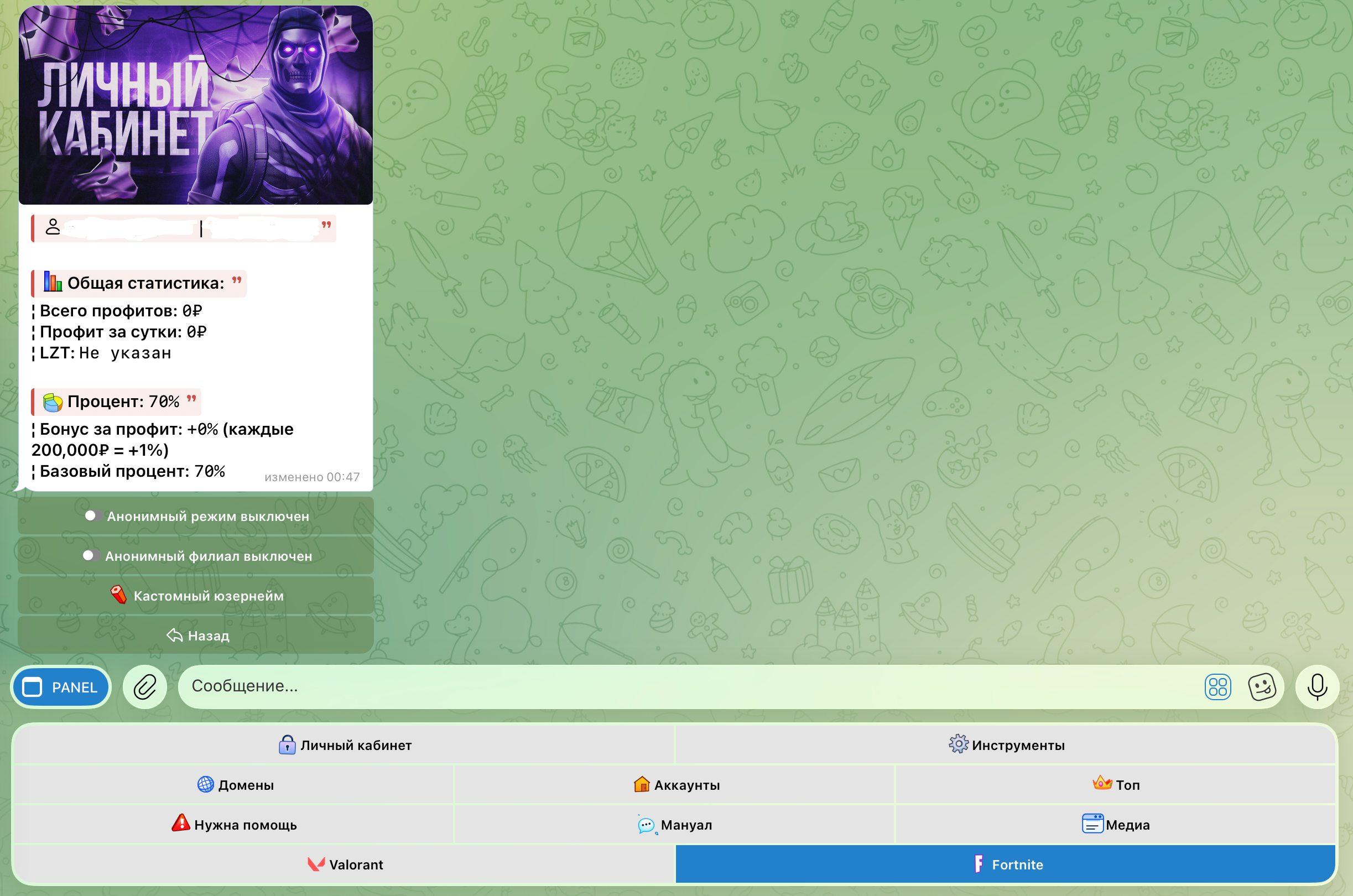Click the window icon inside PANEL button
The image size is (1353, 896).
pos(32,687)
